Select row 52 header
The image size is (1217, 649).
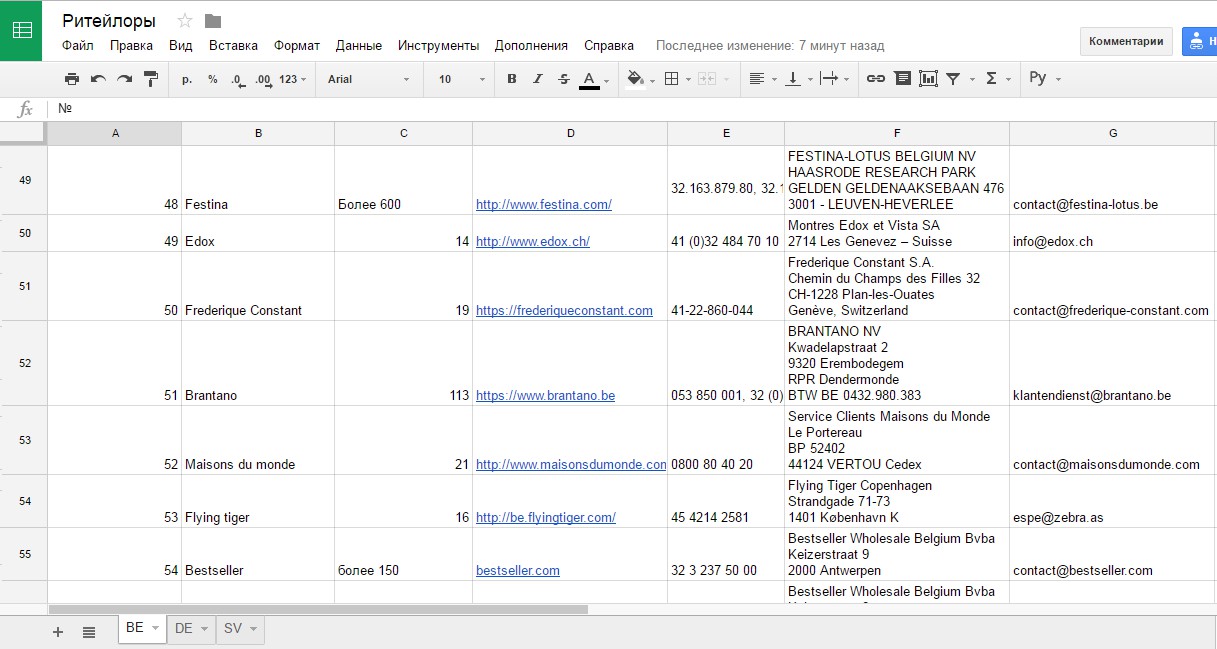click(24, 363)
